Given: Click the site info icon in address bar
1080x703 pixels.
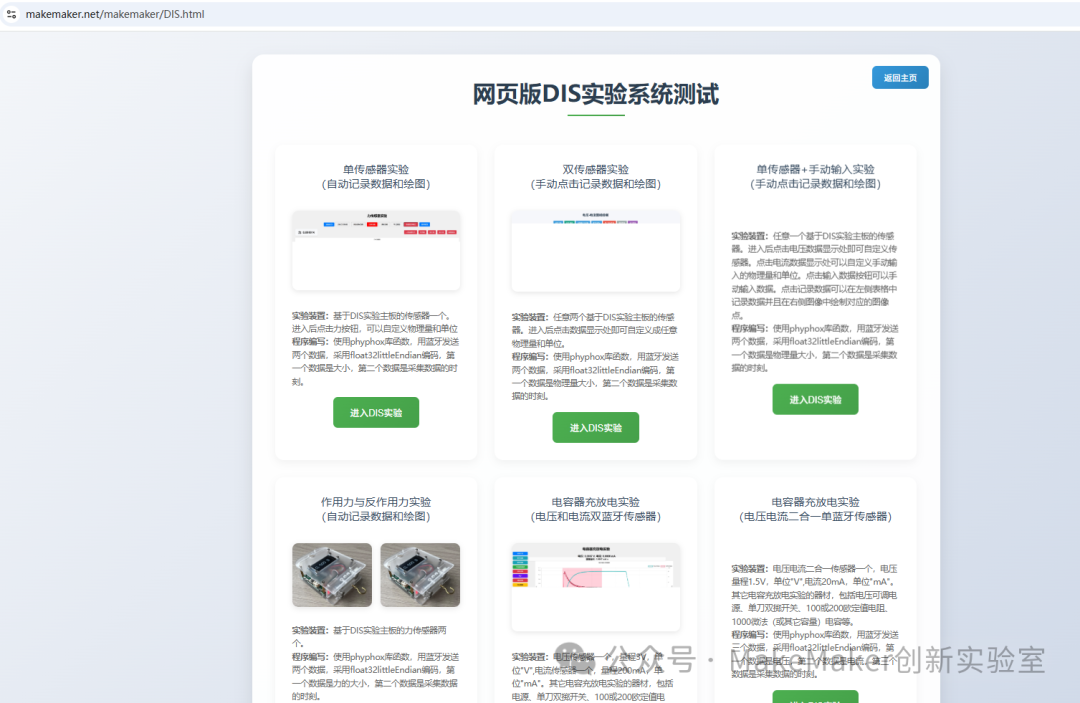Looking at the screenshot, I should tap(12, 14).
